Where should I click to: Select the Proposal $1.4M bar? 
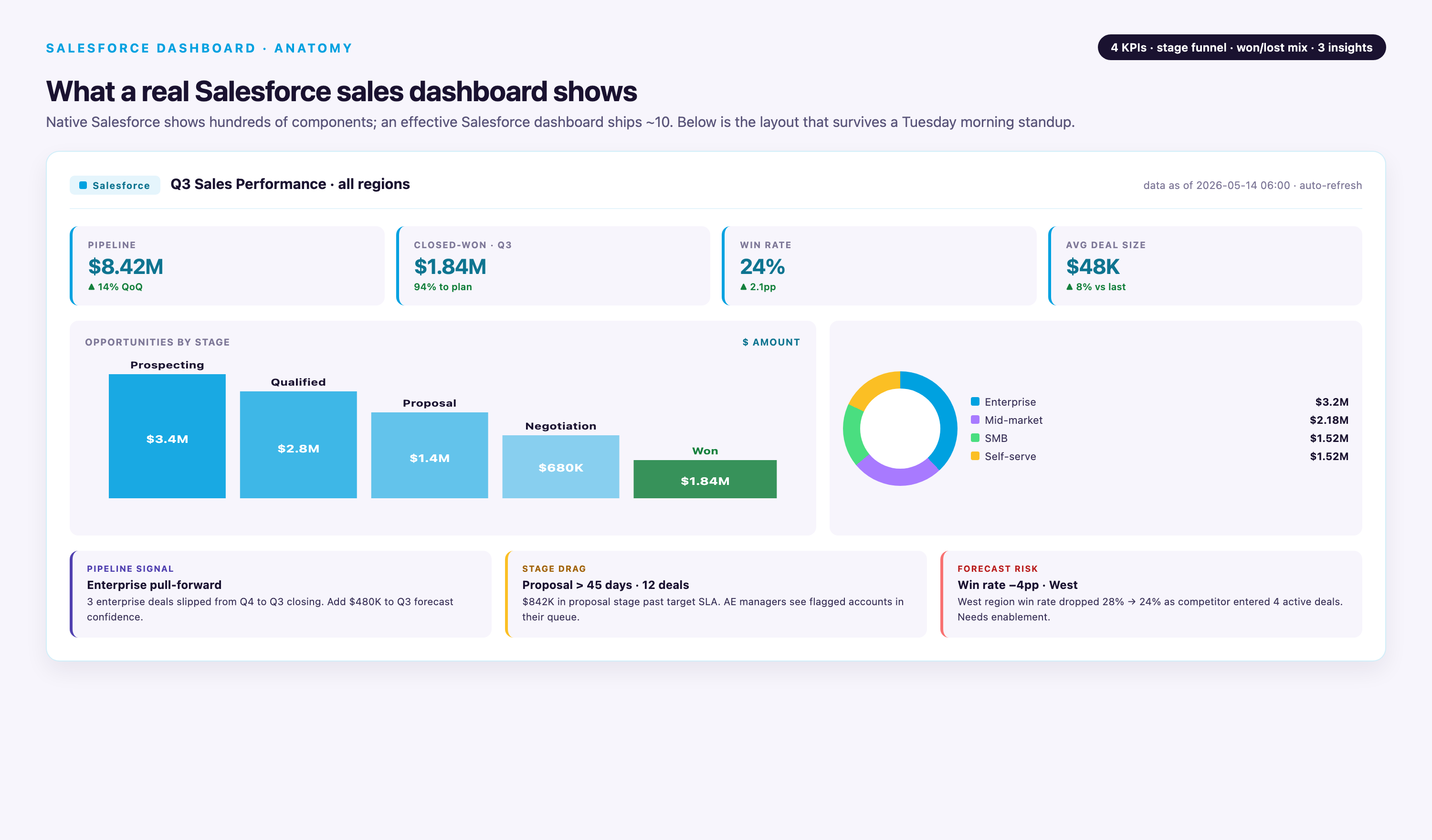430,455
